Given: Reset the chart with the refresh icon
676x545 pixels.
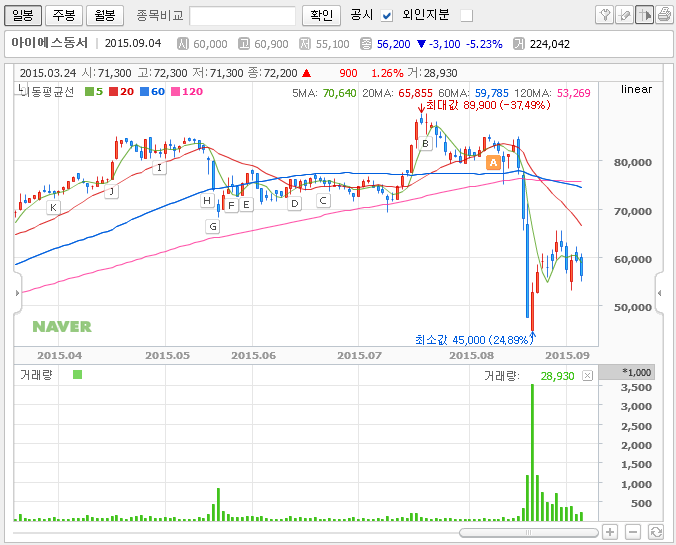Looking at the screenshot, I should [x=656, y=532].
